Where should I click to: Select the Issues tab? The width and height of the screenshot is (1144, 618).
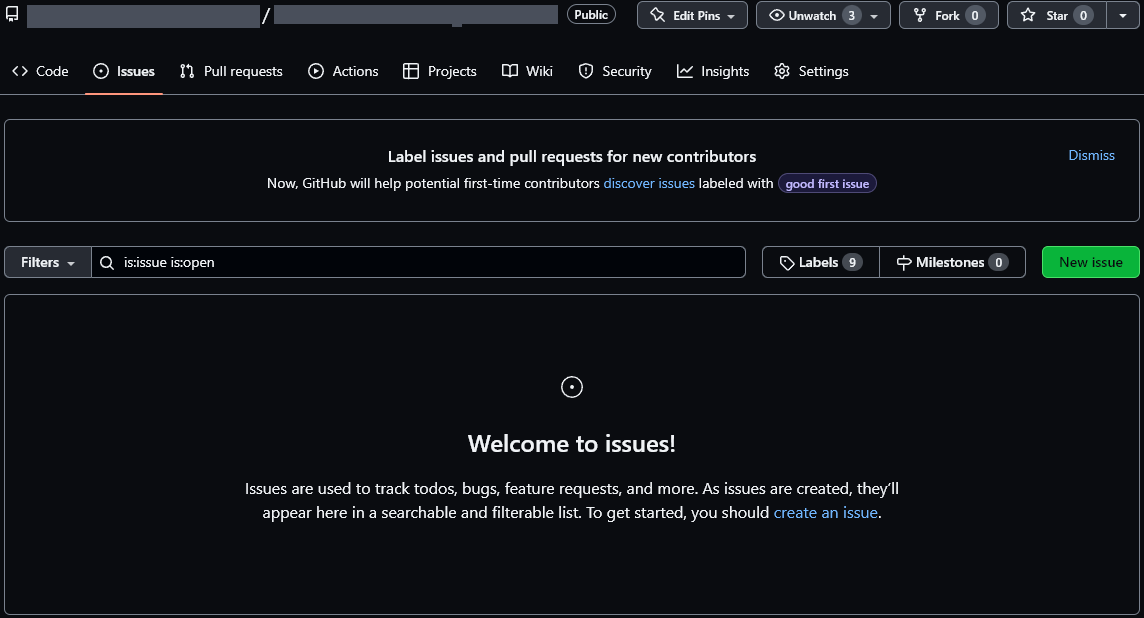pyautogui.click(x=124, y=71)
